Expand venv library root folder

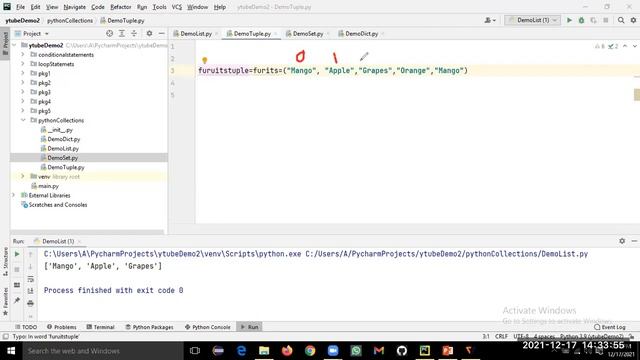pos(23,176)
